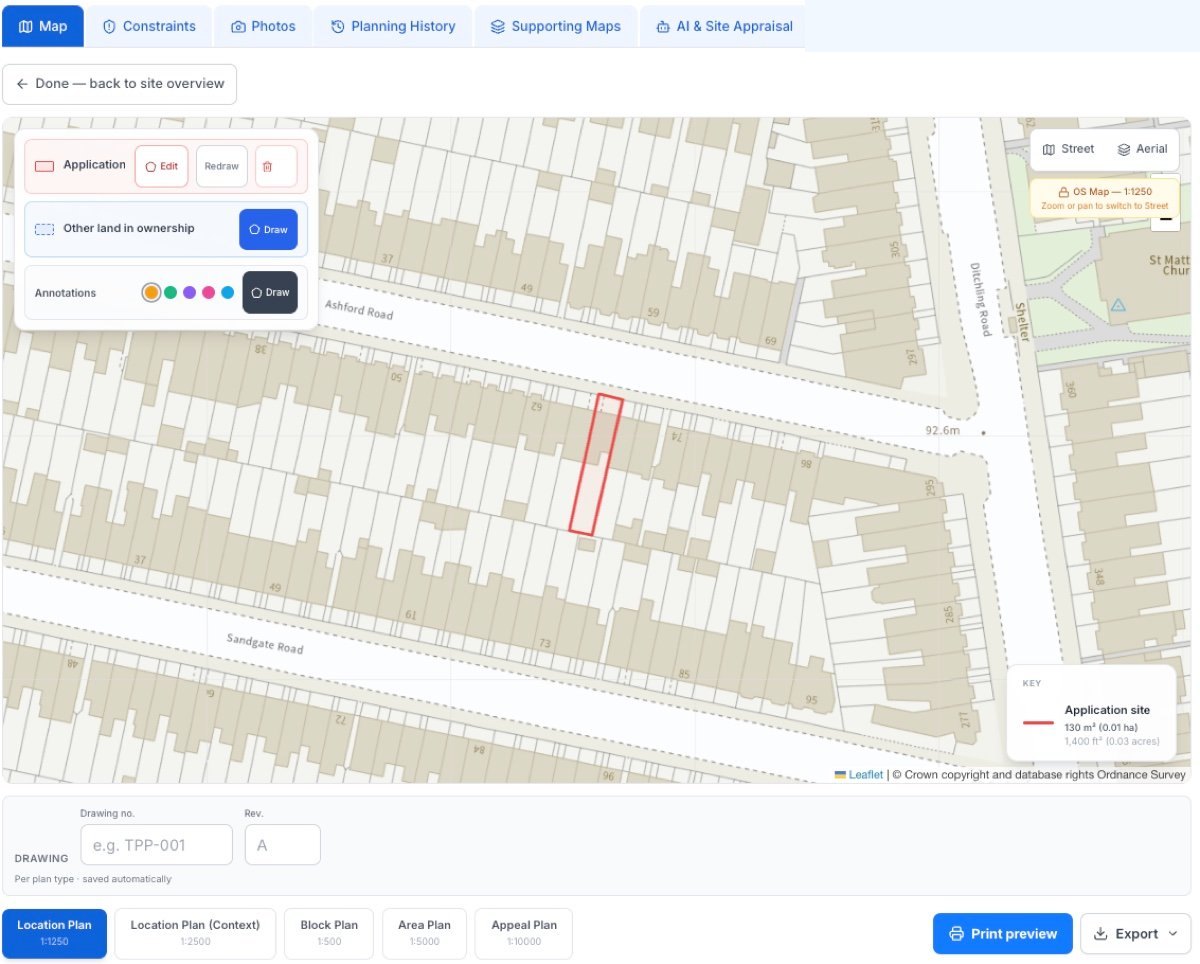Select Area Plan 1:5000
The image size is (1200, 964).
(x=424, y=933)
